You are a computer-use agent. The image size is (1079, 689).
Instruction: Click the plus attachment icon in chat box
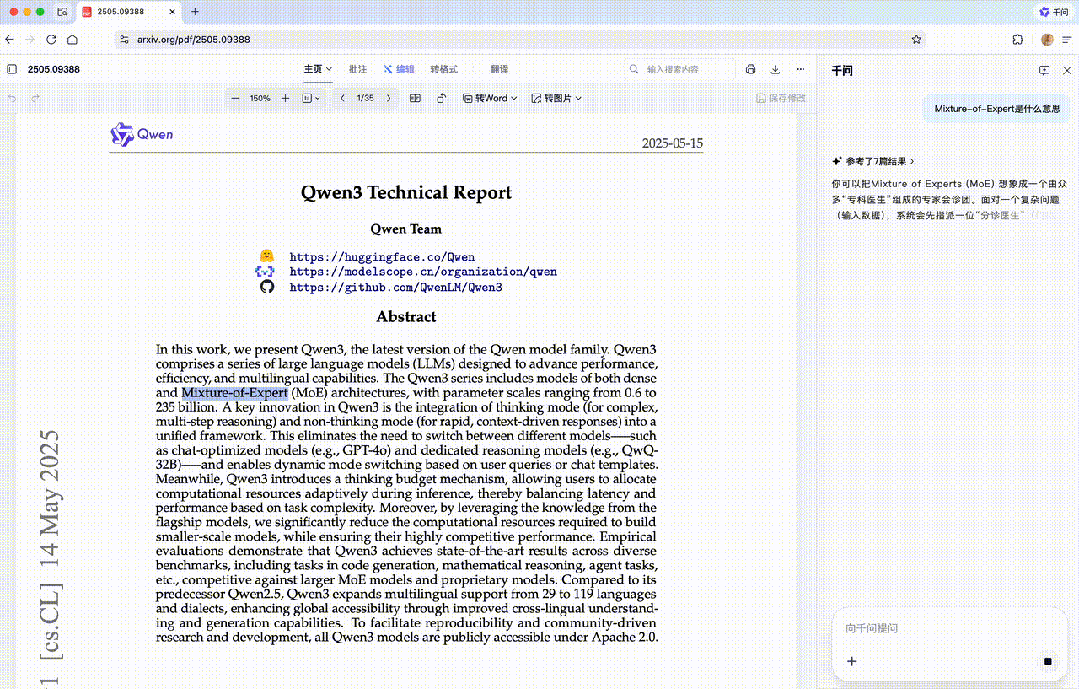(852, 661)
